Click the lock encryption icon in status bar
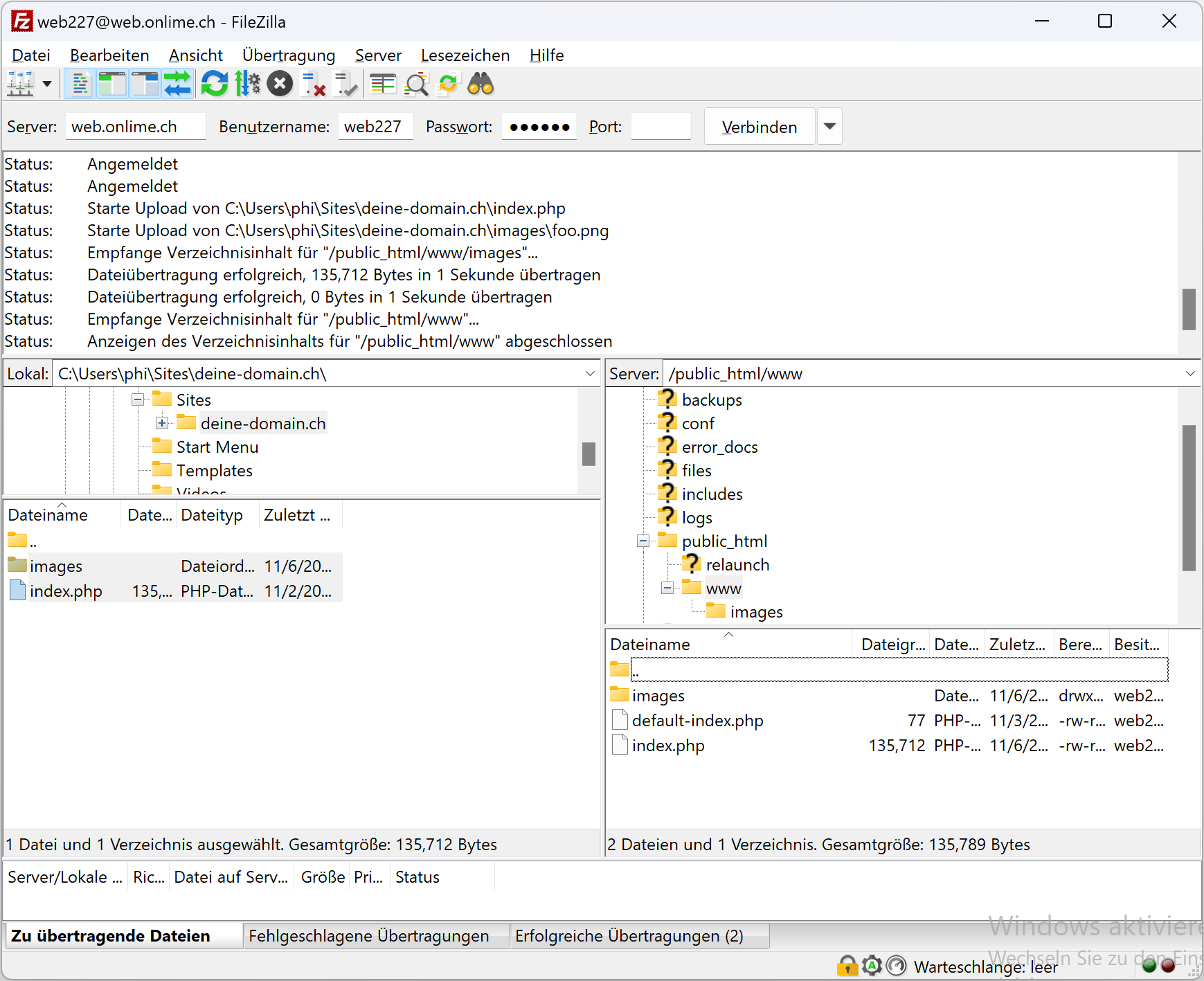 click(847, 965)
